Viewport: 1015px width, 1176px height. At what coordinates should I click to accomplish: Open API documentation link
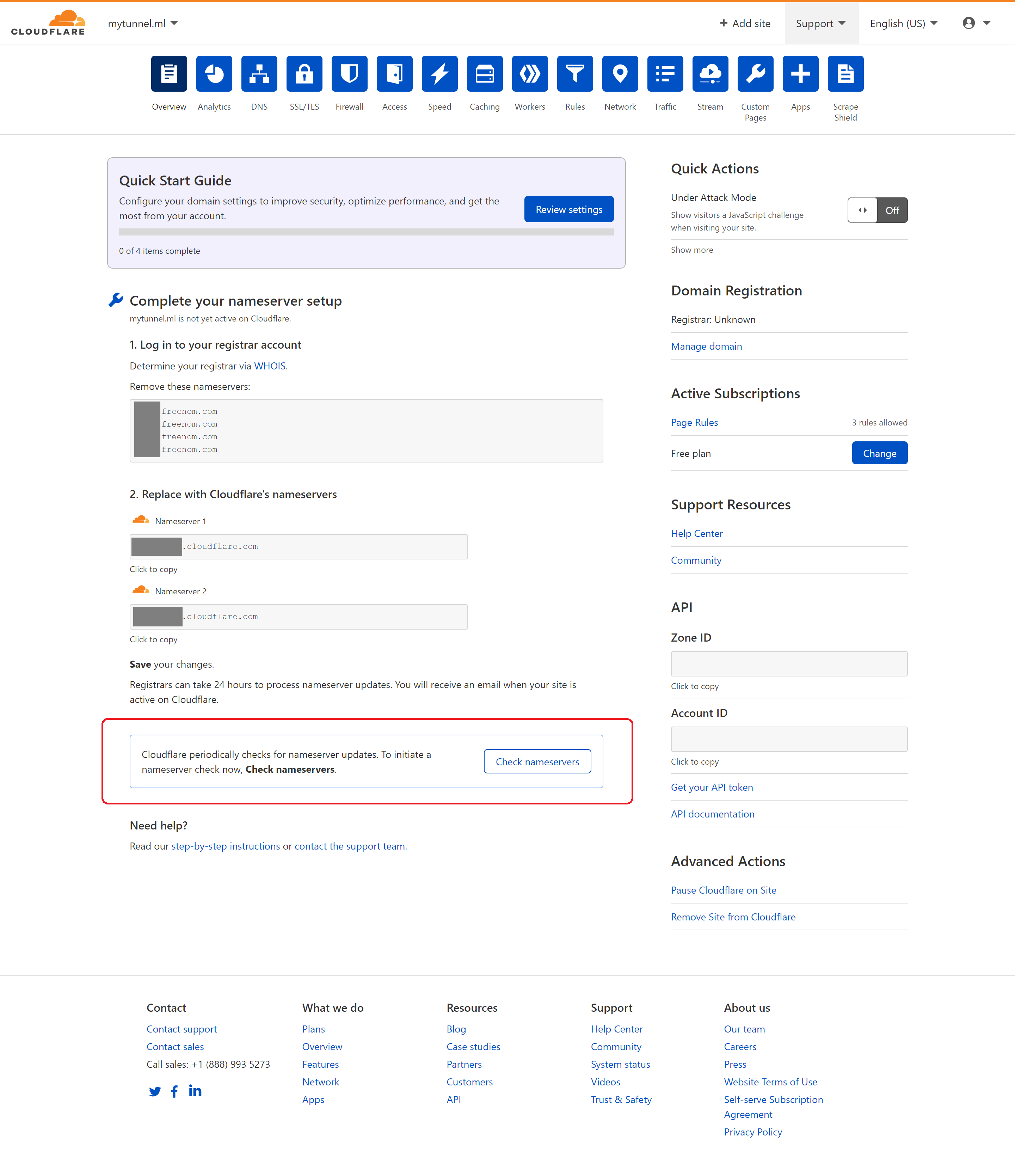pos(713,814)
